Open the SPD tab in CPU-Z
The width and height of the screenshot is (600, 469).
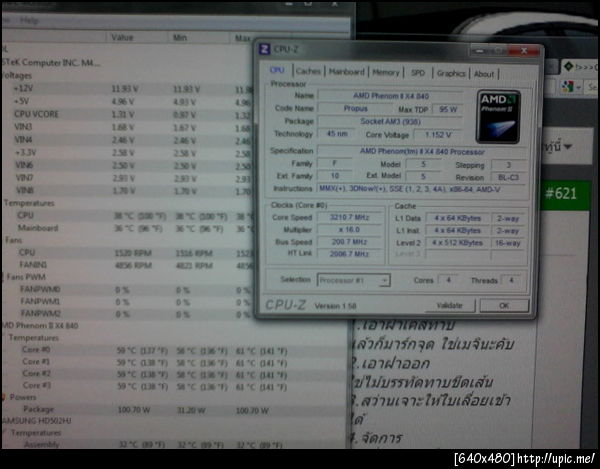(418, 73)
